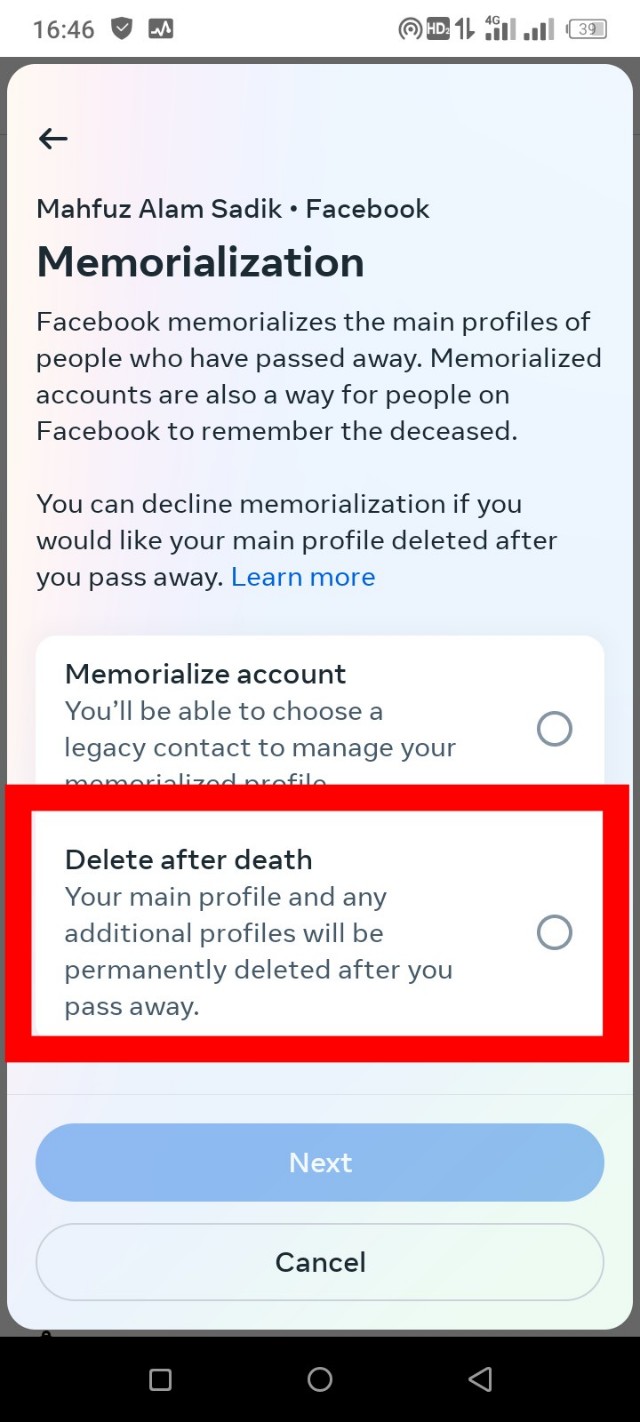Tap the status bar clock showing 16:46

click(63, 29)
